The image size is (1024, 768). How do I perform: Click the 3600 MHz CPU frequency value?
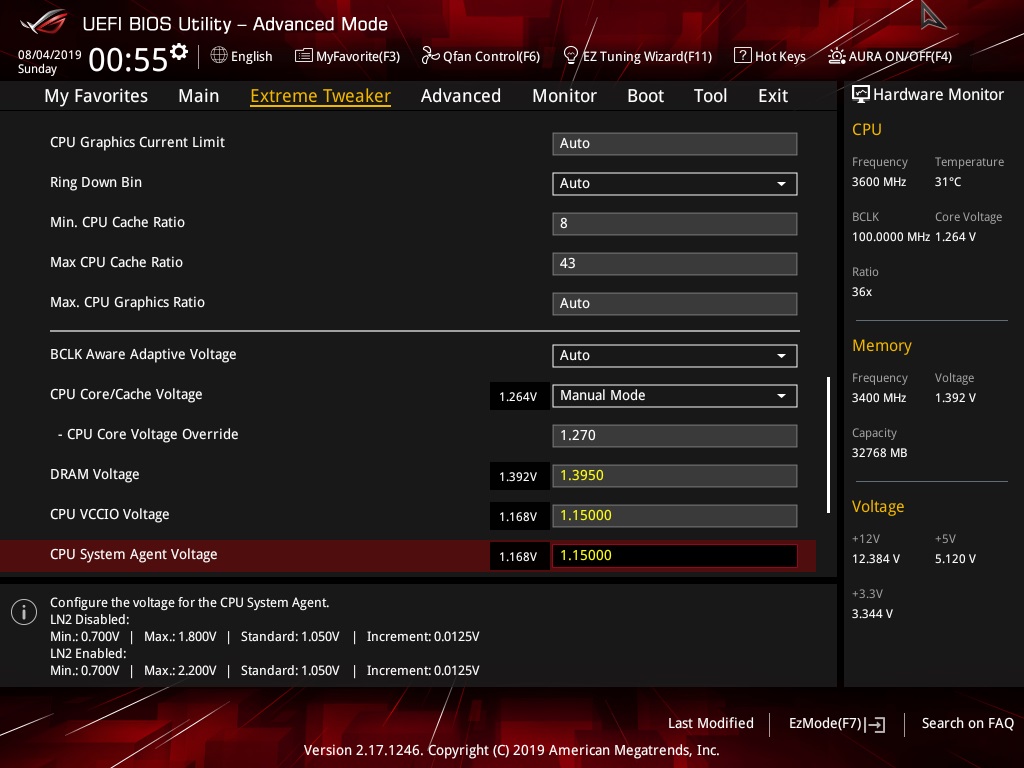(879, 182)
